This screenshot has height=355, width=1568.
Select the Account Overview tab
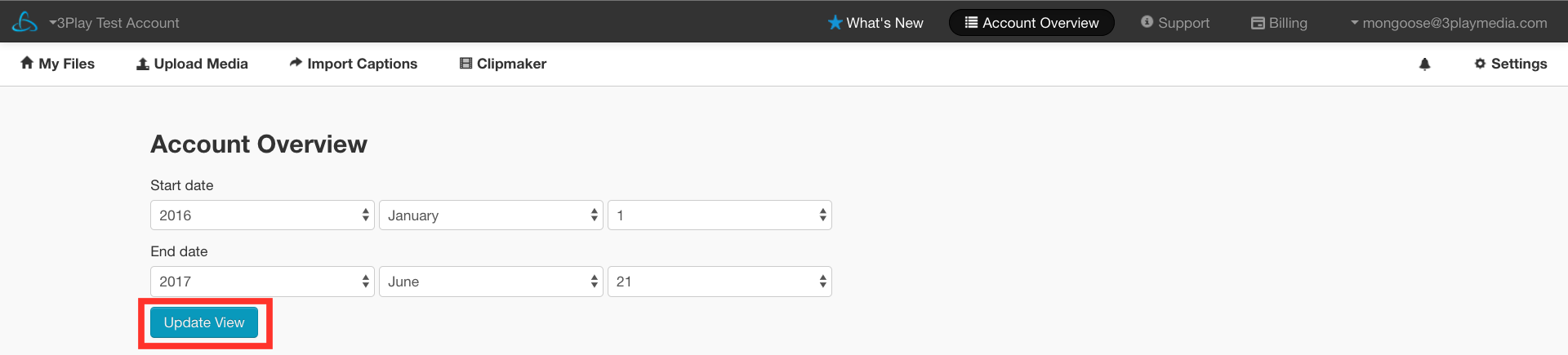[1031, 23]
